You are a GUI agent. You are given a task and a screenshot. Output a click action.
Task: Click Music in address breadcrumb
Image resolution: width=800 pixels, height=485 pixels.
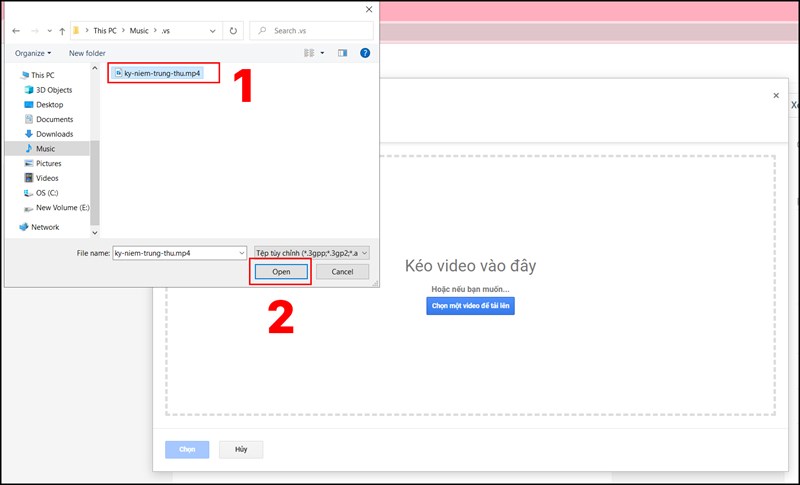tap(139, 31)
